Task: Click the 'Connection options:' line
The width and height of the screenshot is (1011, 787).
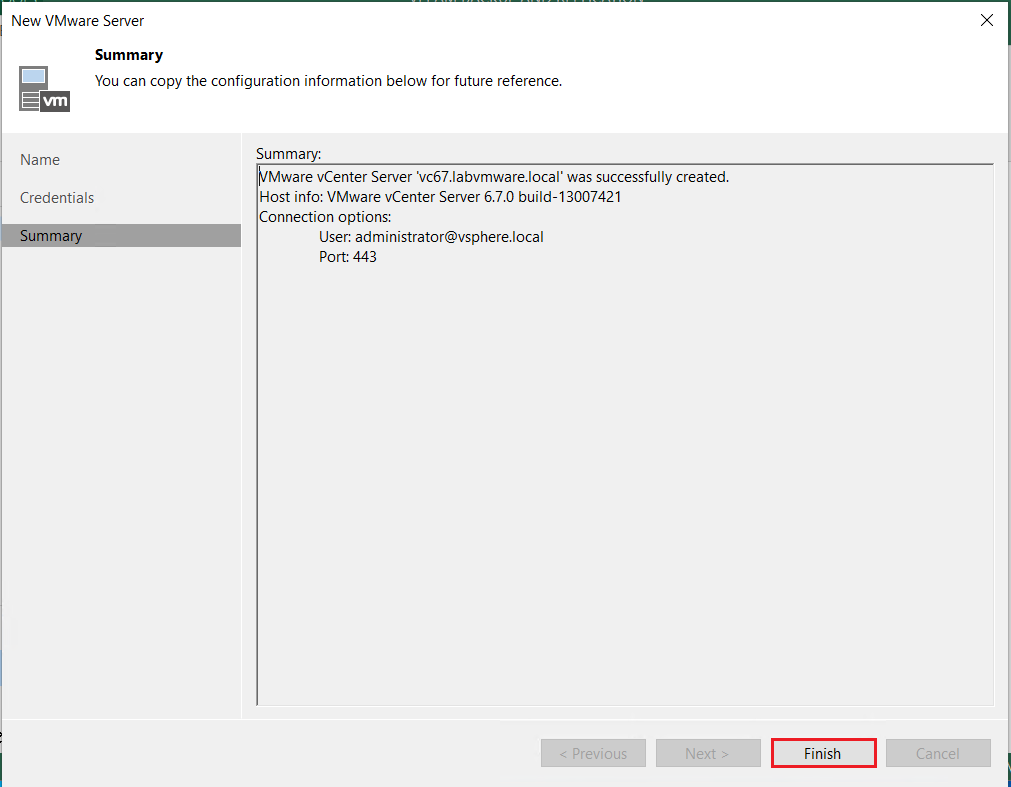Action: pyautogui.click(x=325, y=217)
